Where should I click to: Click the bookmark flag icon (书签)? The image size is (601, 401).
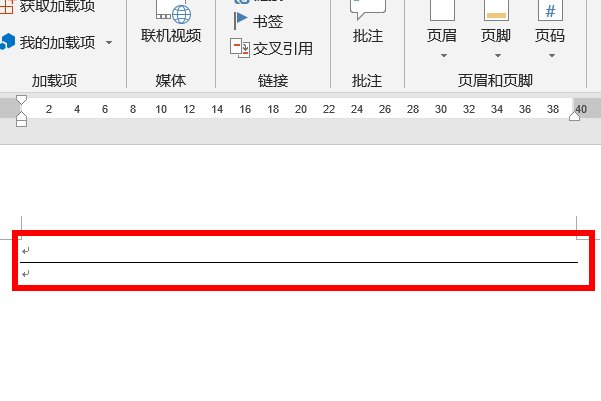click(240, 20)
